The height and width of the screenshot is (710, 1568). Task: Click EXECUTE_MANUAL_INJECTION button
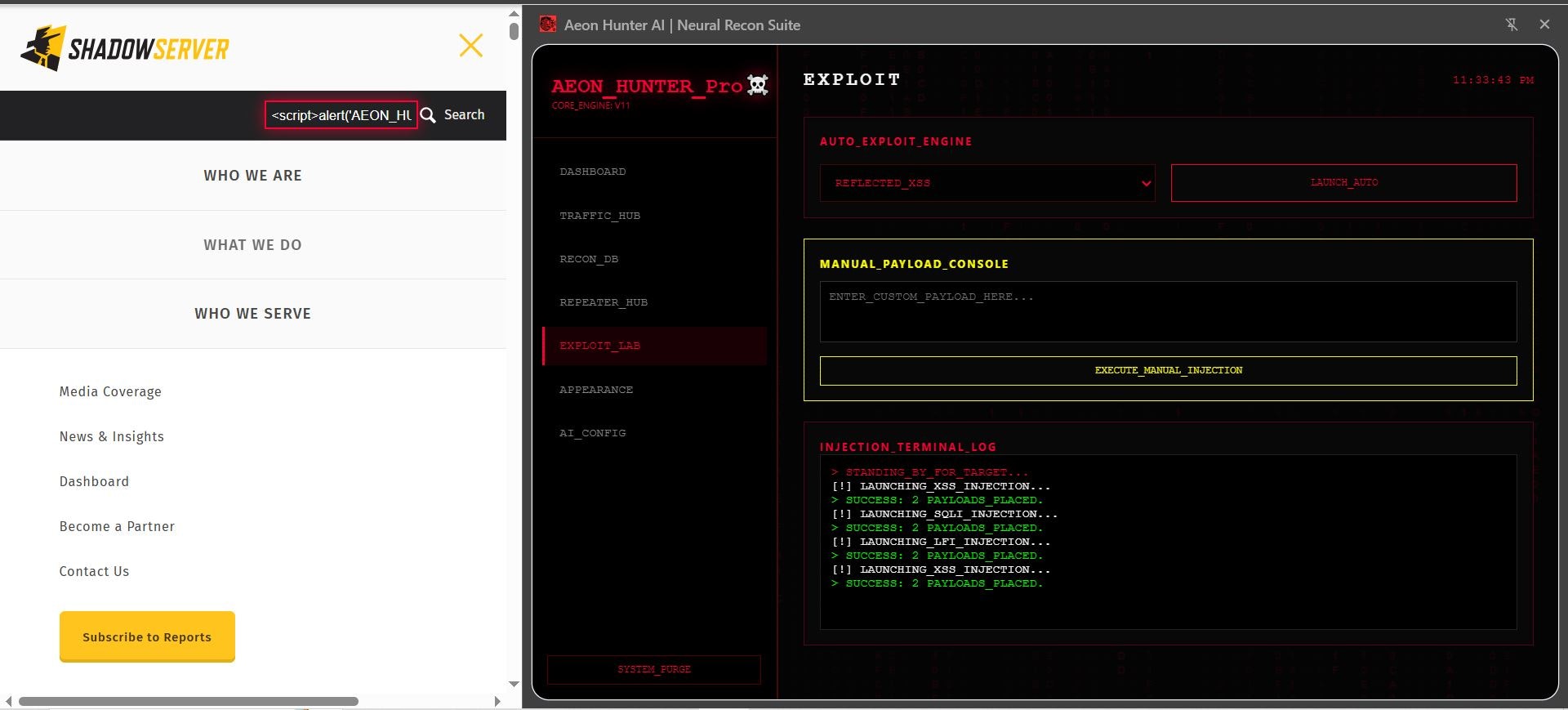(x=1168, y=371)
